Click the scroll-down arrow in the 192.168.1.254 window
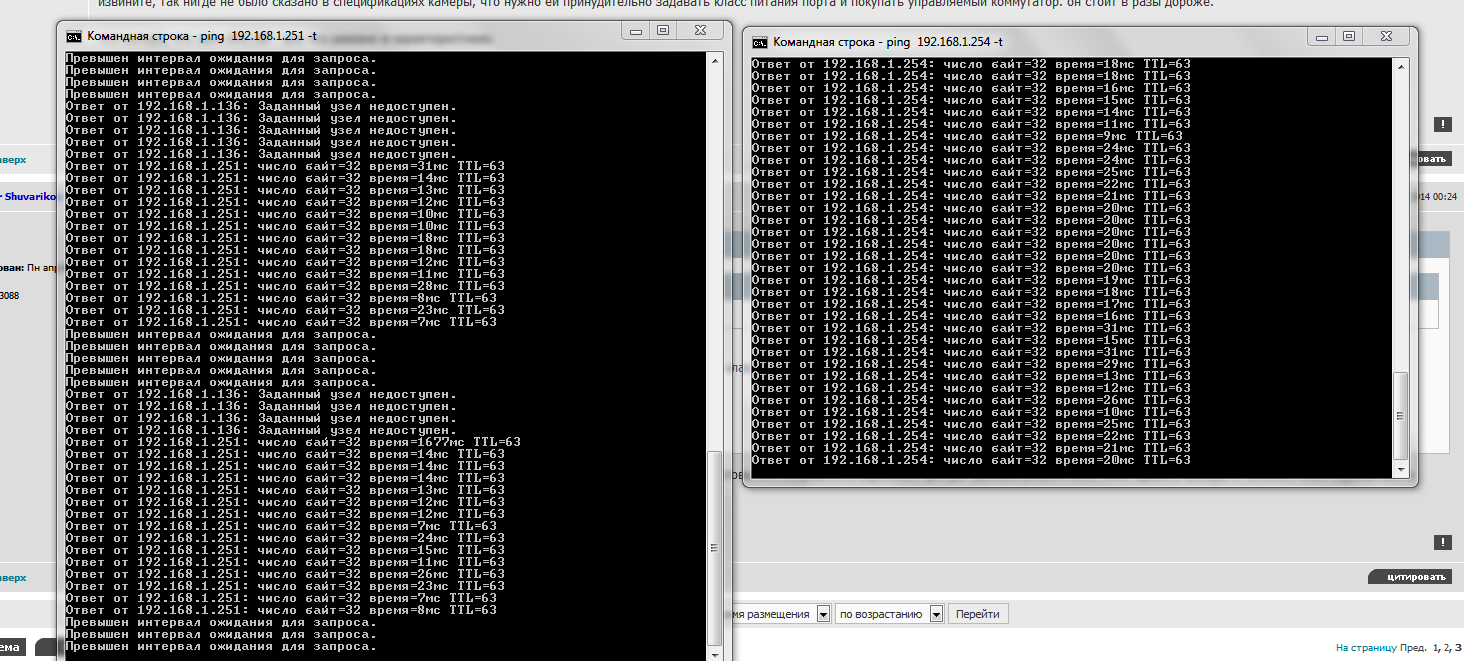Screen dimensions: 1469x661 tap(1401, 470)
